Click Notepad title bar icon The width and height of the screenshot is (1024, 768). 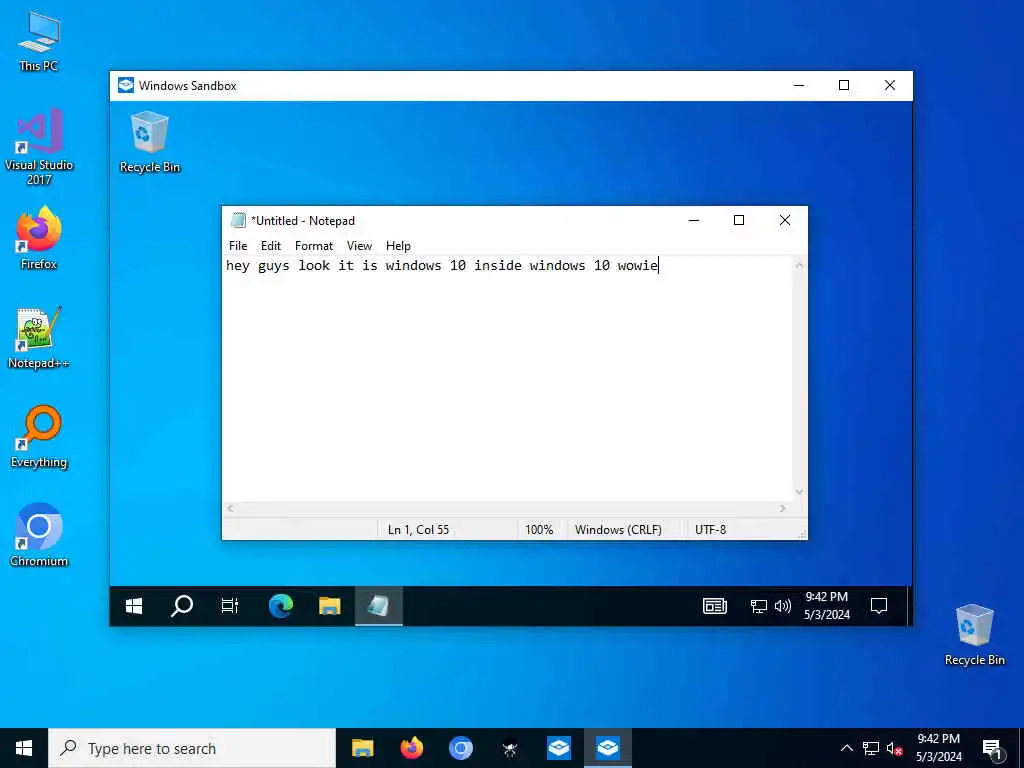click(238, 221)
